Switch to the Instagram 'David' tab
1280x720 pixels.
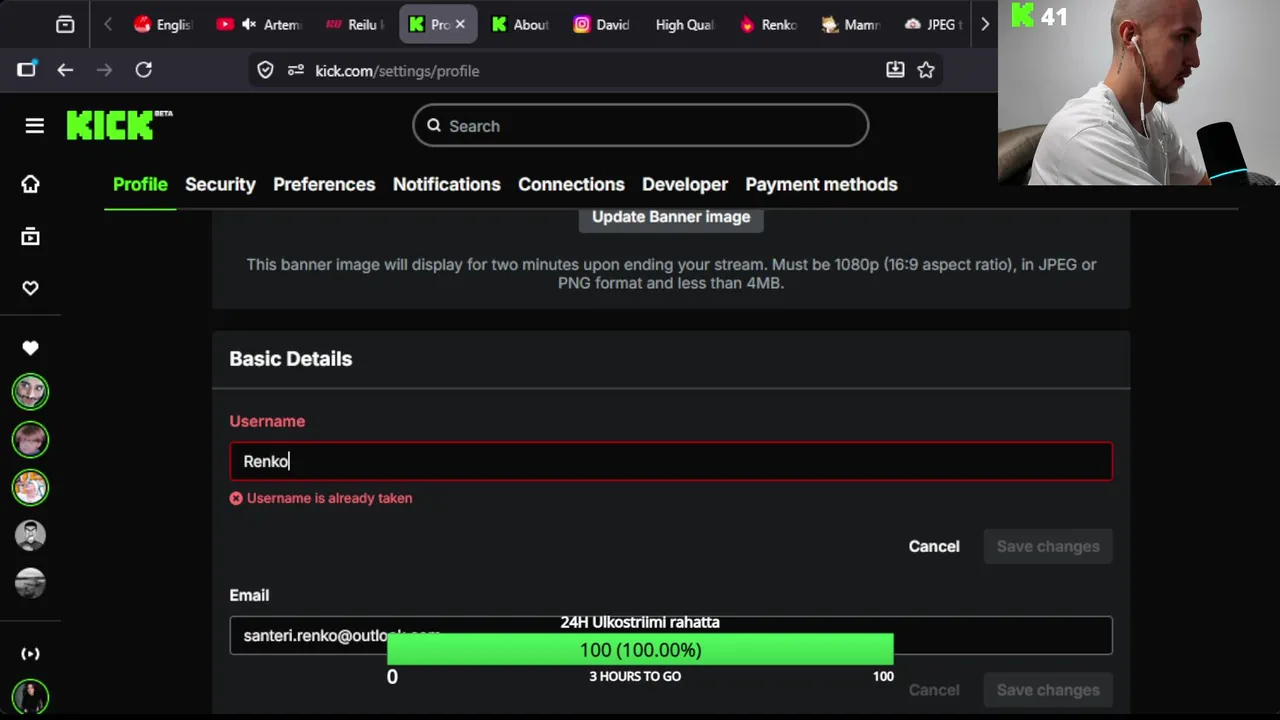pos(601,25)
